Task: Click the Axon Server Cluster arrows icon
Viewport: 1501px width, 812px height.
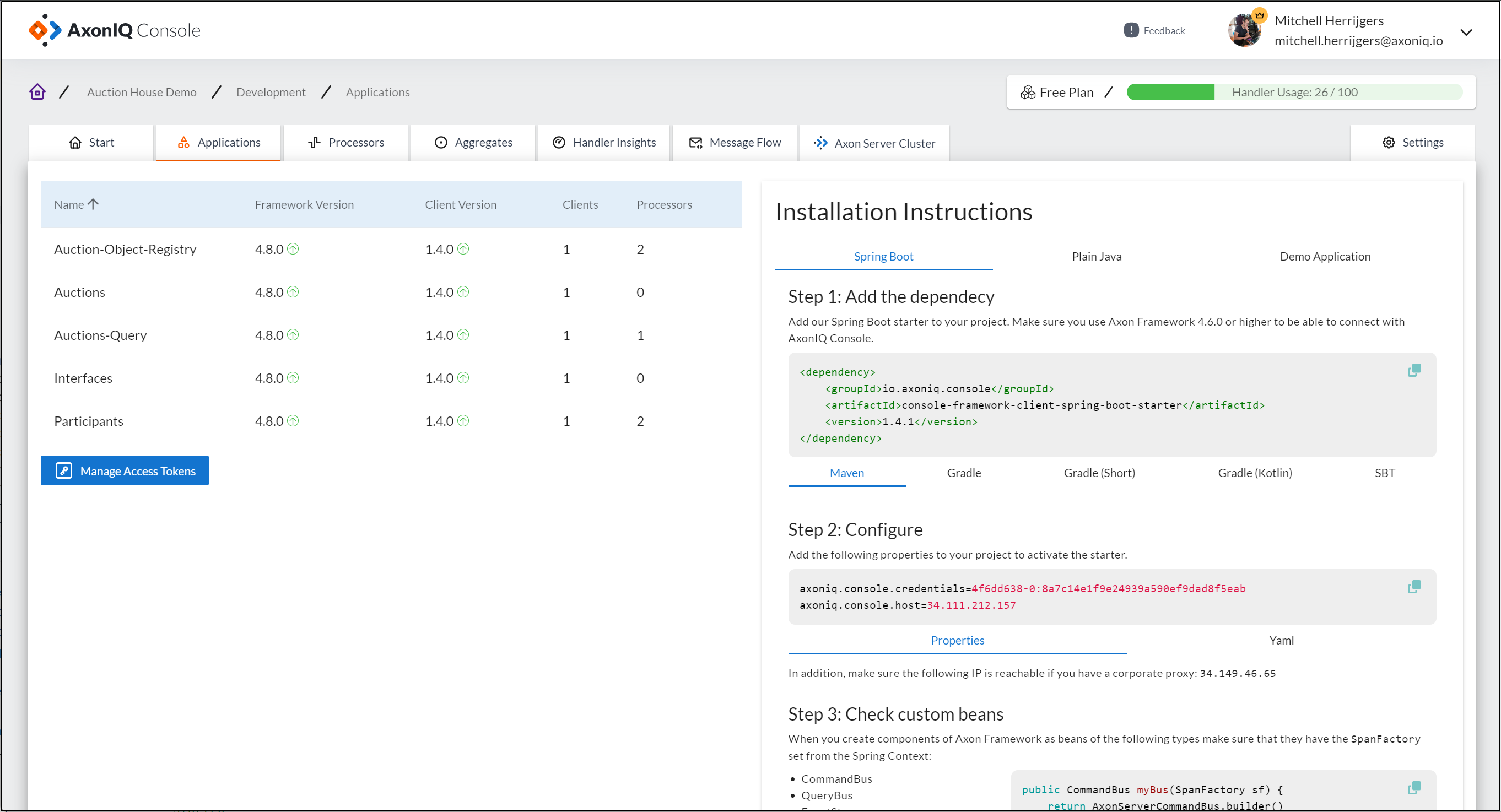Action: (821, 143)
